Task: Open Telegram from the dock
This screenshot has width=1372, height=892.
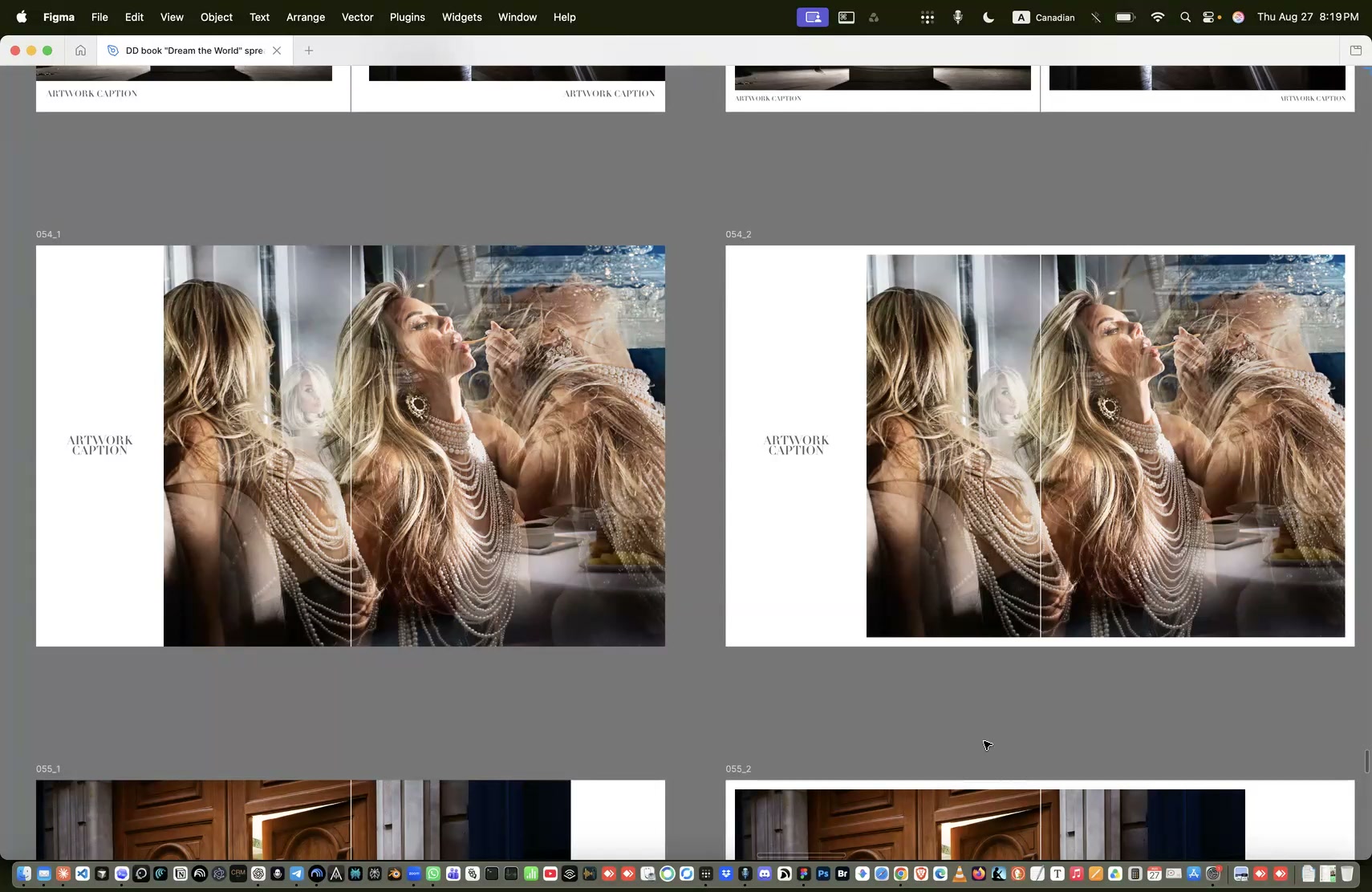Action: (297, 874)
